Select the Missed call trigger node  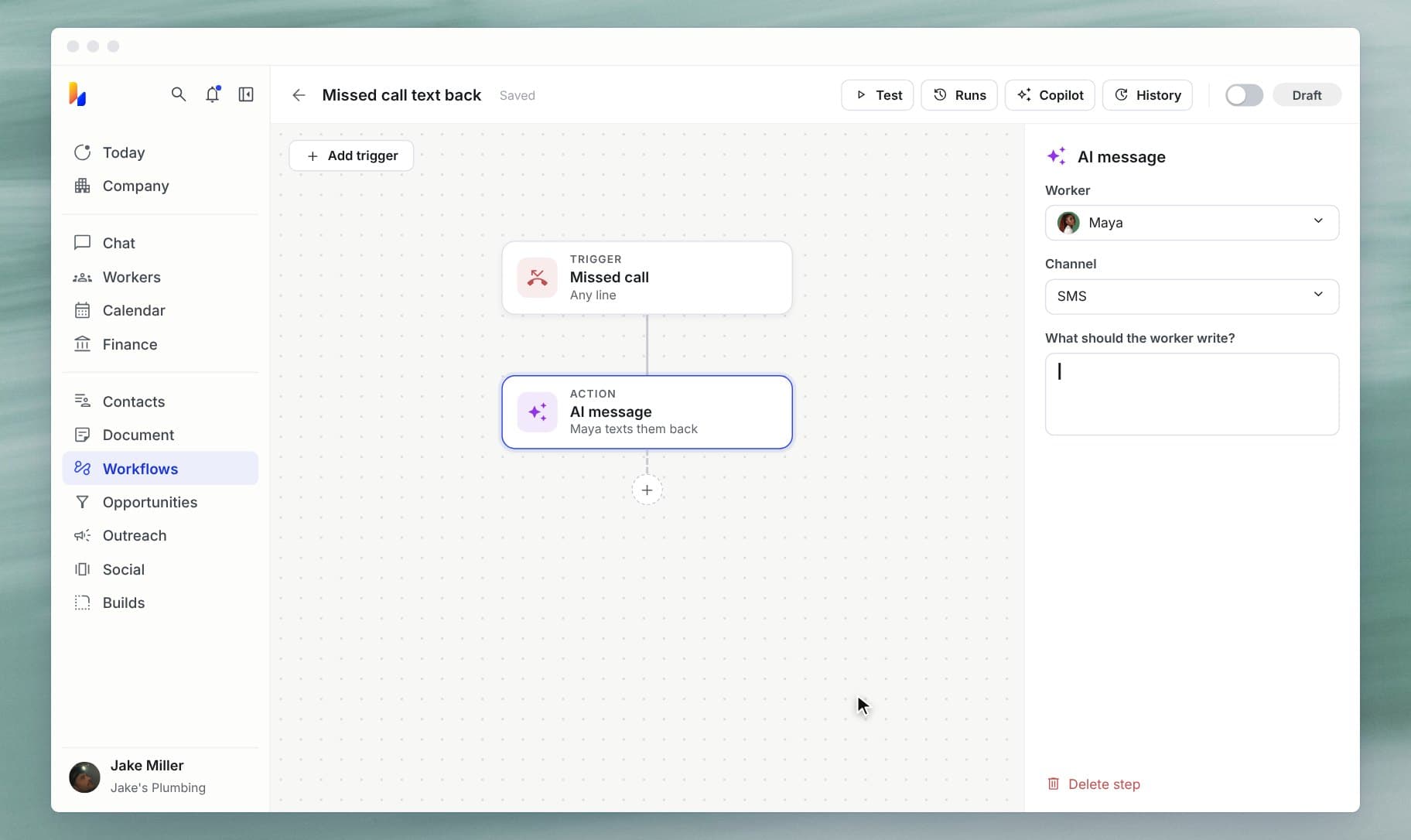[647, 278]
